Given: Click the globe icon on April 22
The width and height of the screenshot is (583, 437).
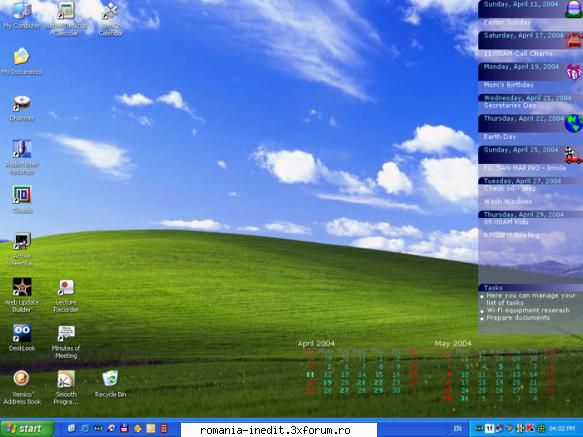Looking at the screenshot, I should coord(574,123).
